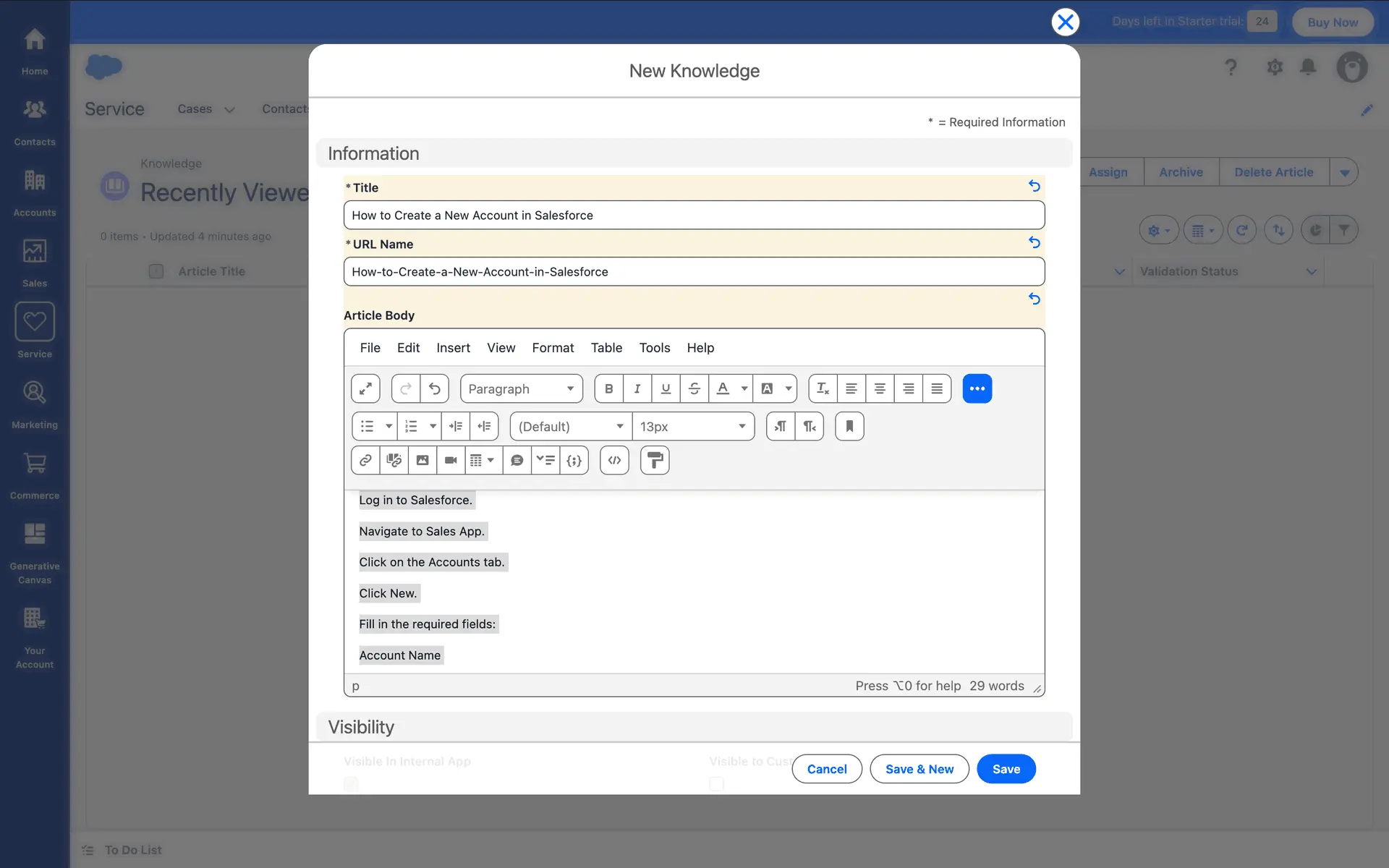Click the Cancel button
The height and width of the screenshot is (868, 1389).
point(826,769)
